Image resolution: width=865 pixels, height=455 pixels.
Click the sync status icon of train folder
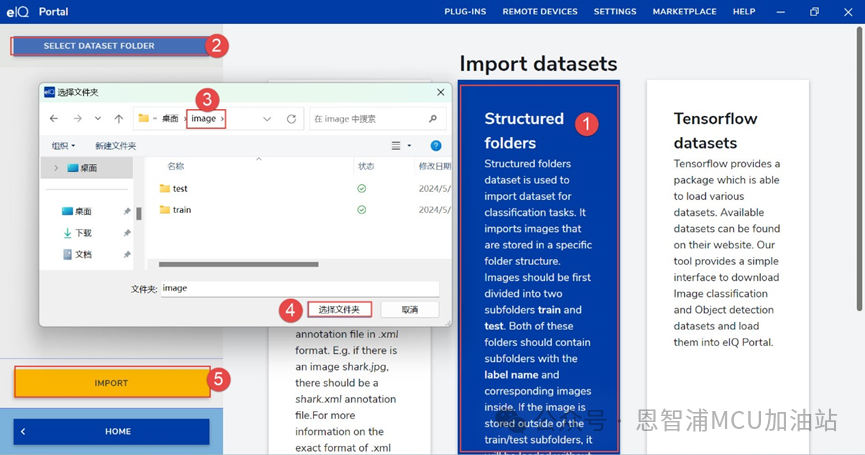(x=361, y=210)
